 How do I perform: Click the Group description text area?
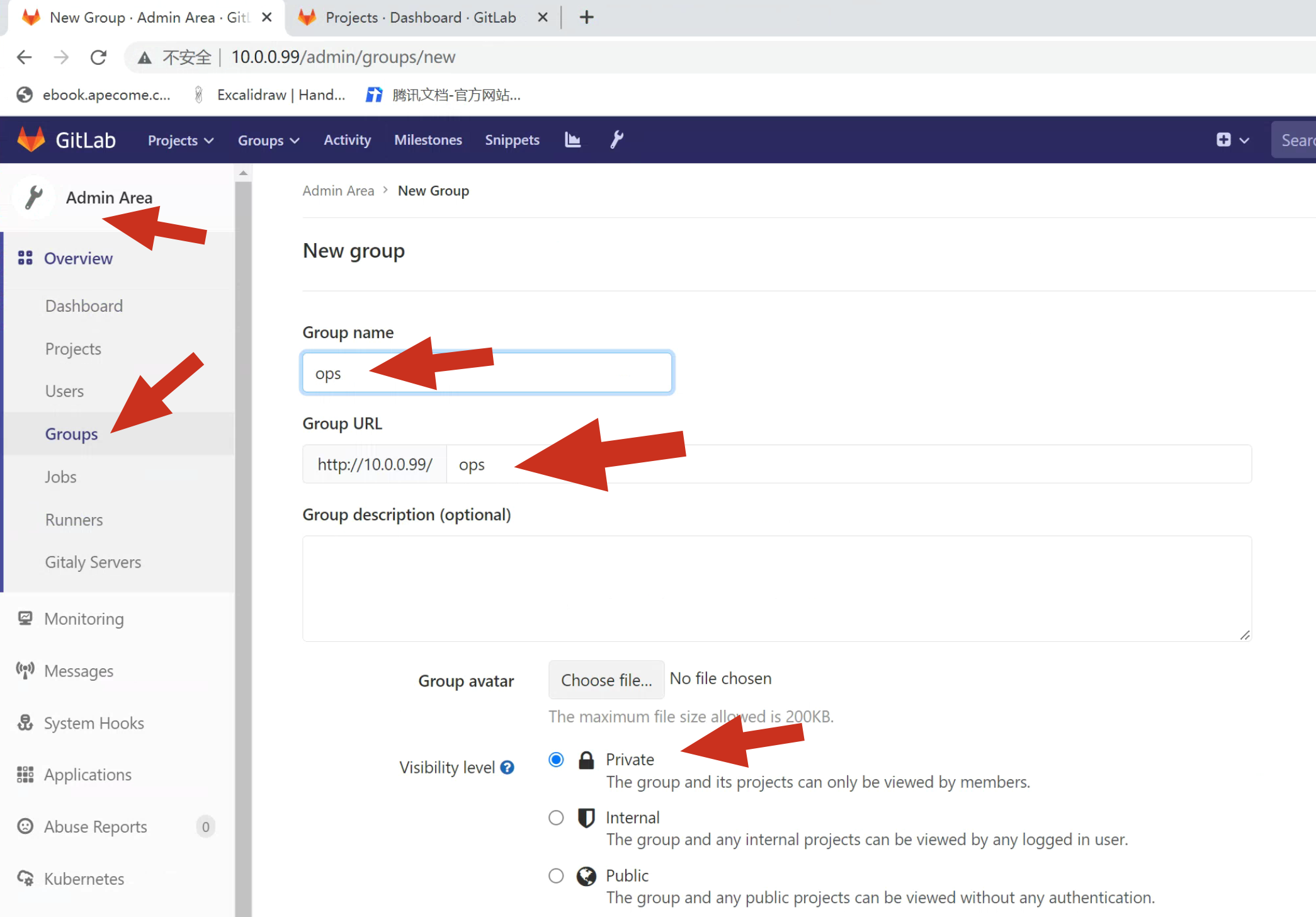point(776,588)
